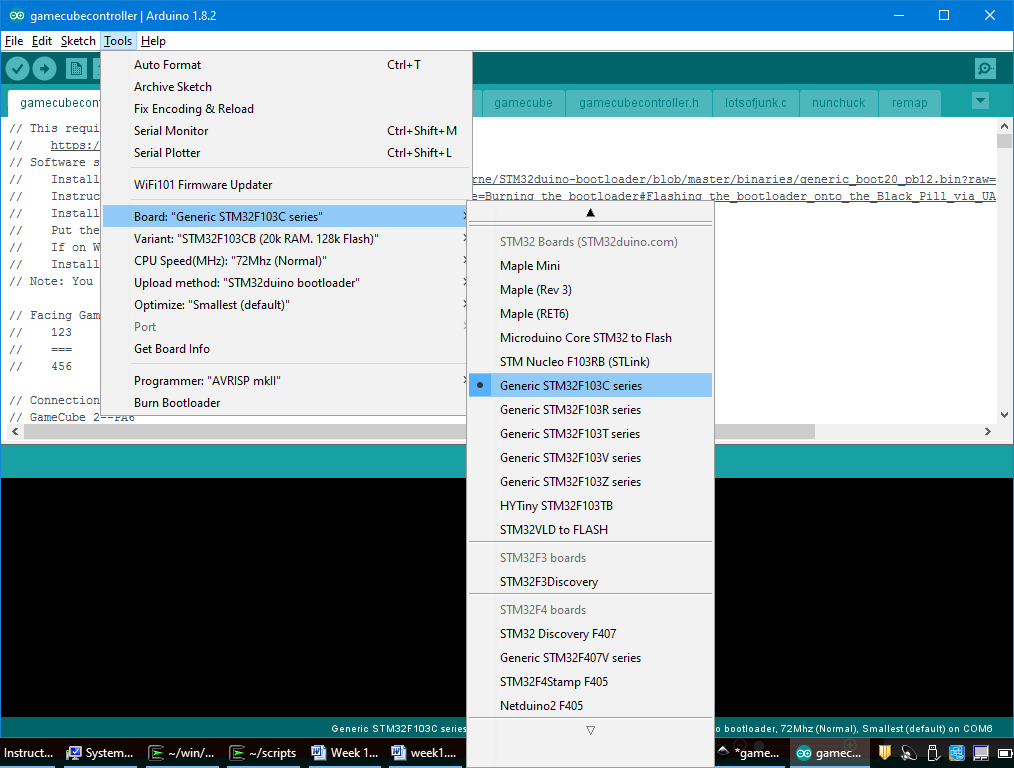
Task: Click the New sketch toolbar icon
Action: click(x=76, y=68)
